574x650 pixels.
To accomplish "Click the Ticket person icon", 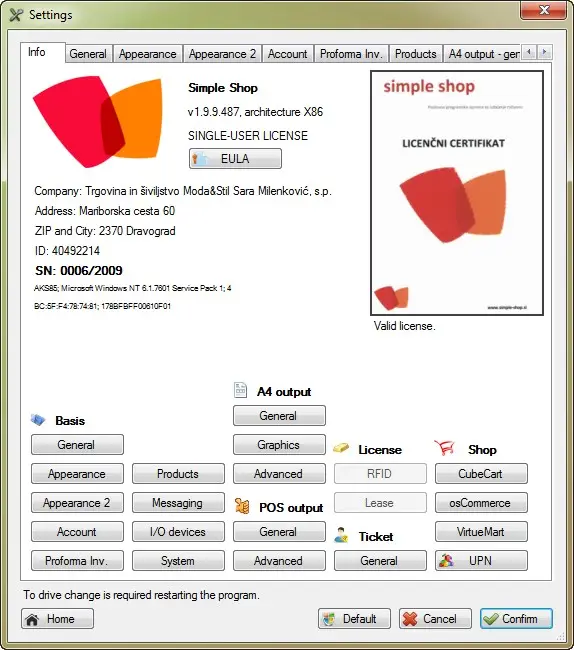I will (341, 535).
